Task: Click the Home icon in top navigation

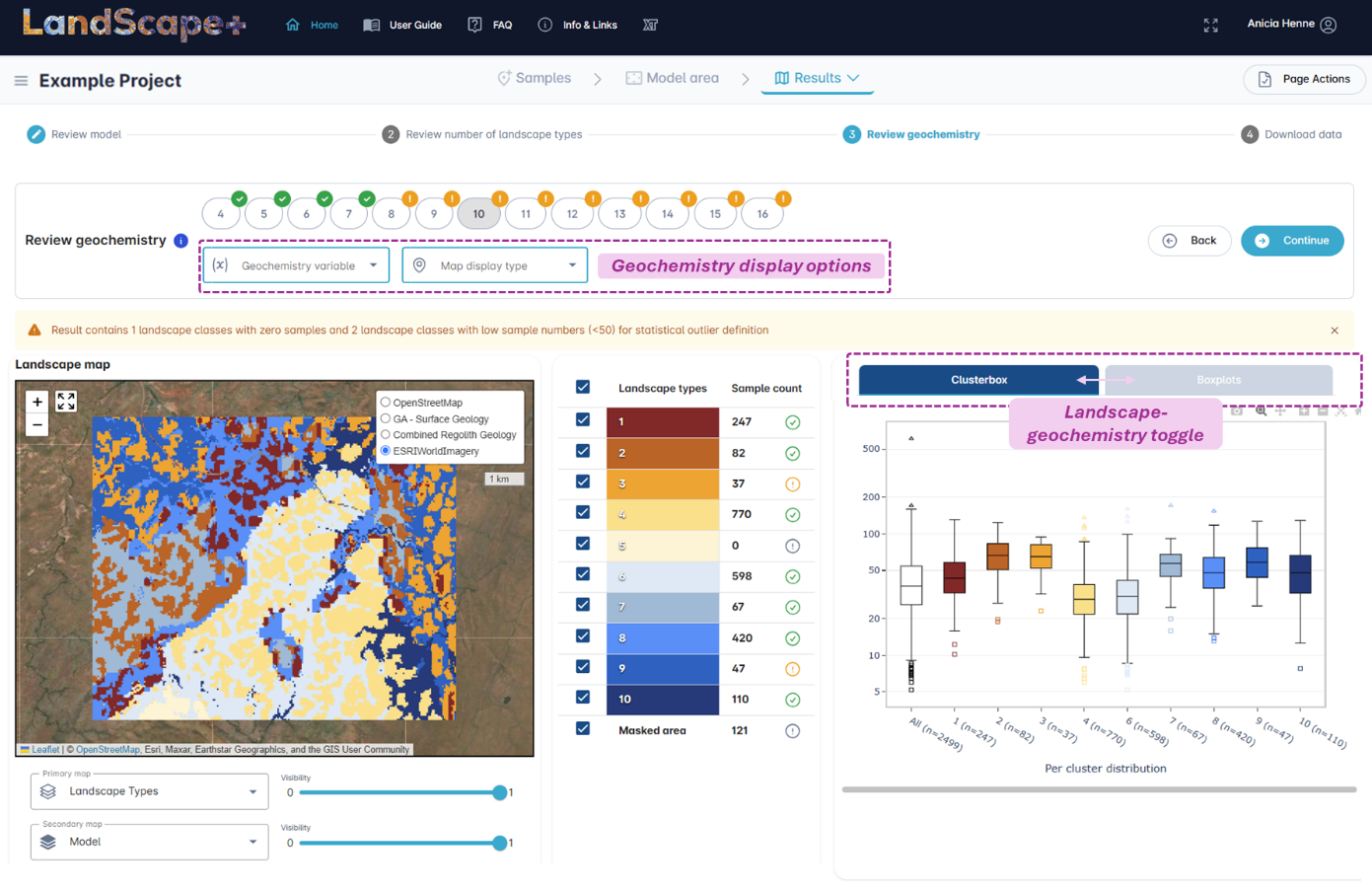Action: tap(293, 25)
